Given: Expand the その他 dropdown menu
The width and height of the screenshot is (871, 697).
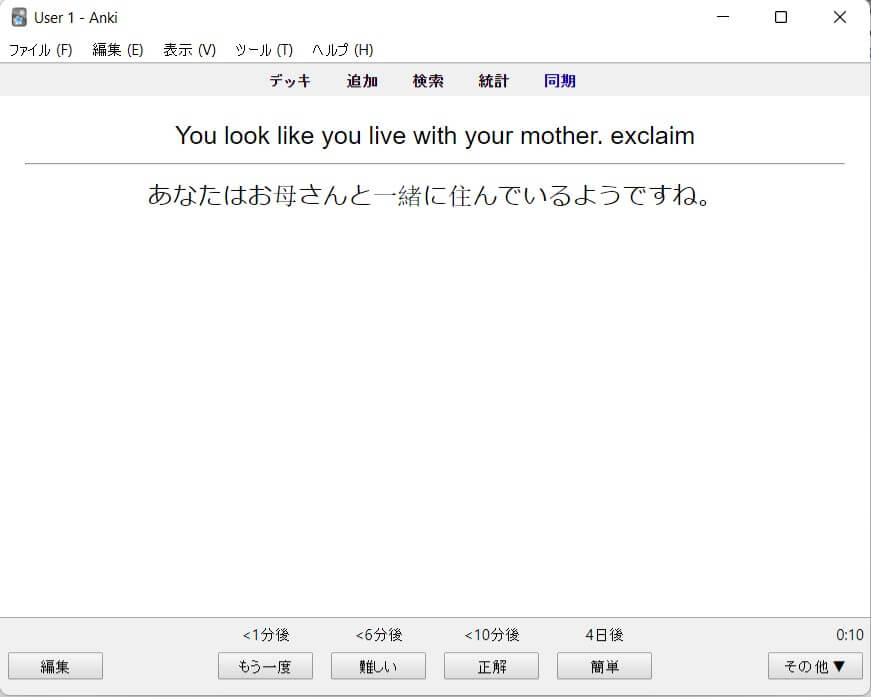Looking at the screenshot, I should [x=815, y=666].
